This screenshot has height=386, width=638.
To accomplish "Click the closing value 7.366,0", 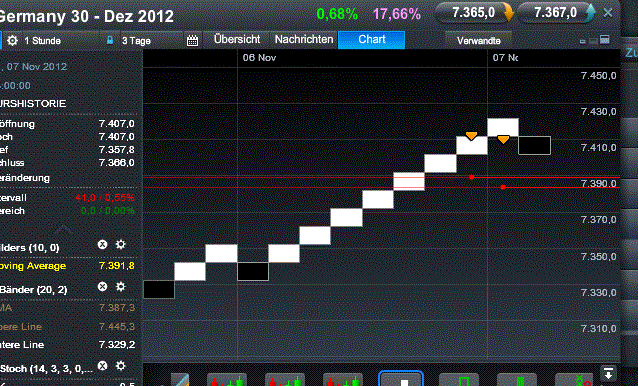I will [116, 163].
